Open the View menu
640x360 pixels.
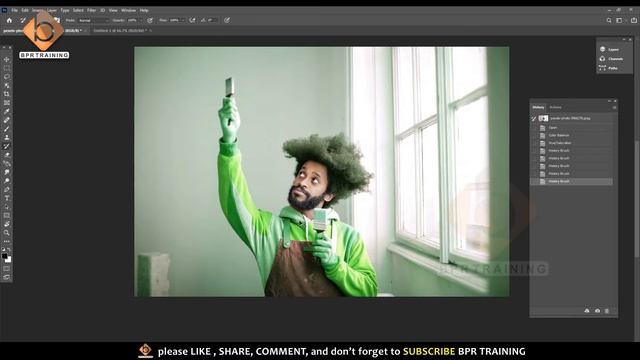click(113, 10)
